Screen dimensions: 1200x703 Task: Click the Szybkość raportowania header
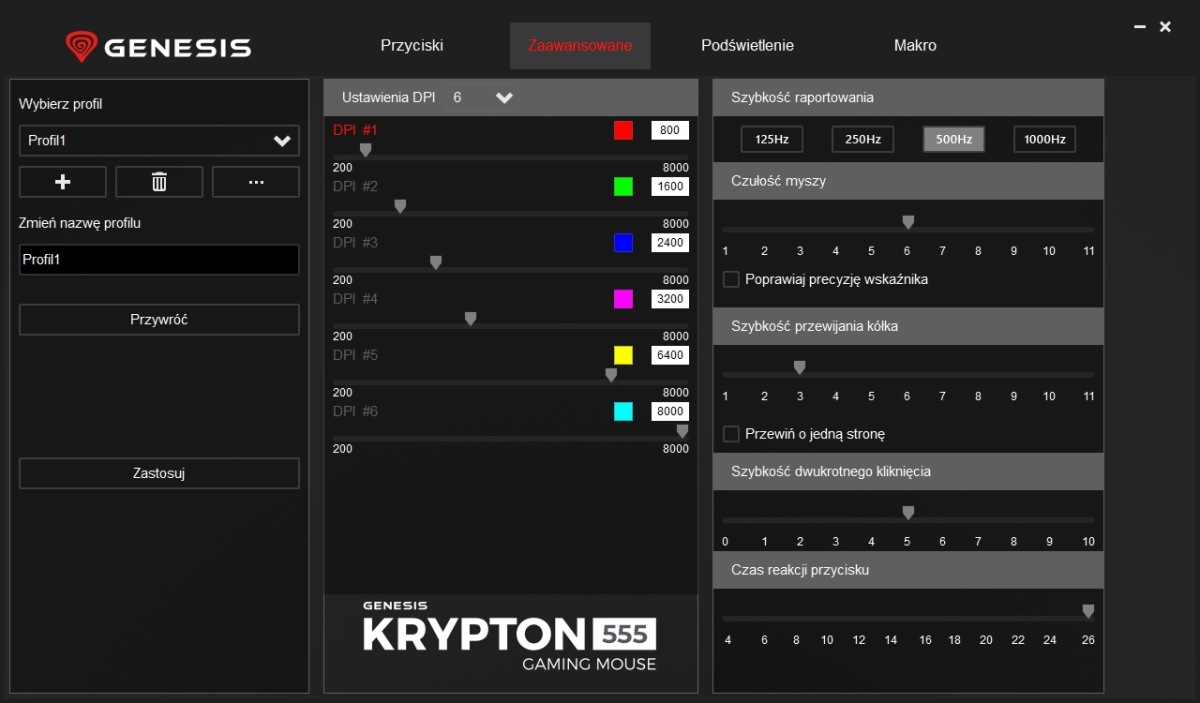point(908,98)
